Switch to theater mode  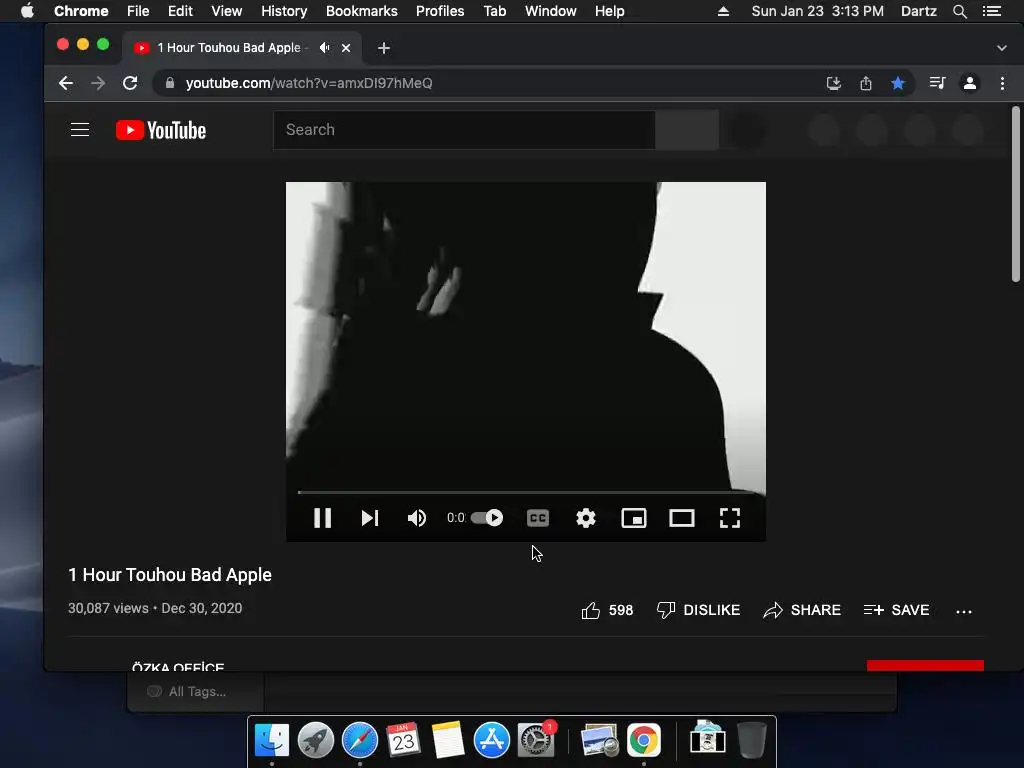click(682, 518)
